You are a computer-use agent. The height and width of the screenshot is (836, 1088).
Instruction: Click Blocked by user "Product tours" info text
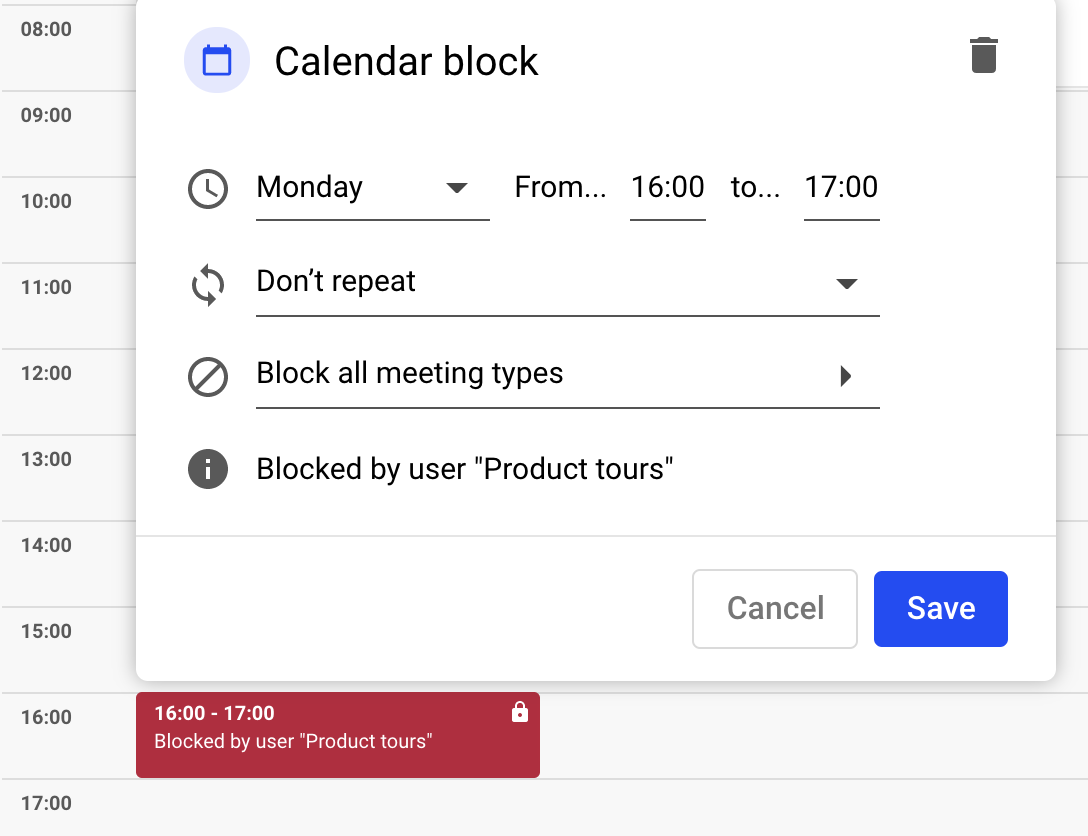[465, 469]
